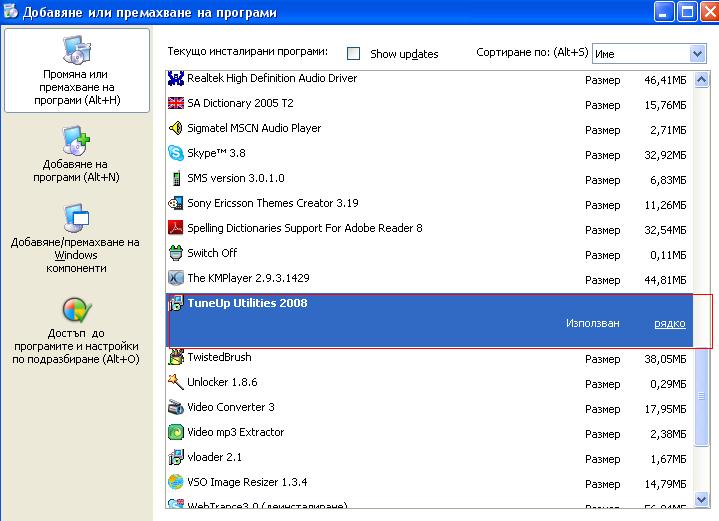
Task: Click the scrollbar down arrow
Action: pyautogui.click(x=702, y=499)
